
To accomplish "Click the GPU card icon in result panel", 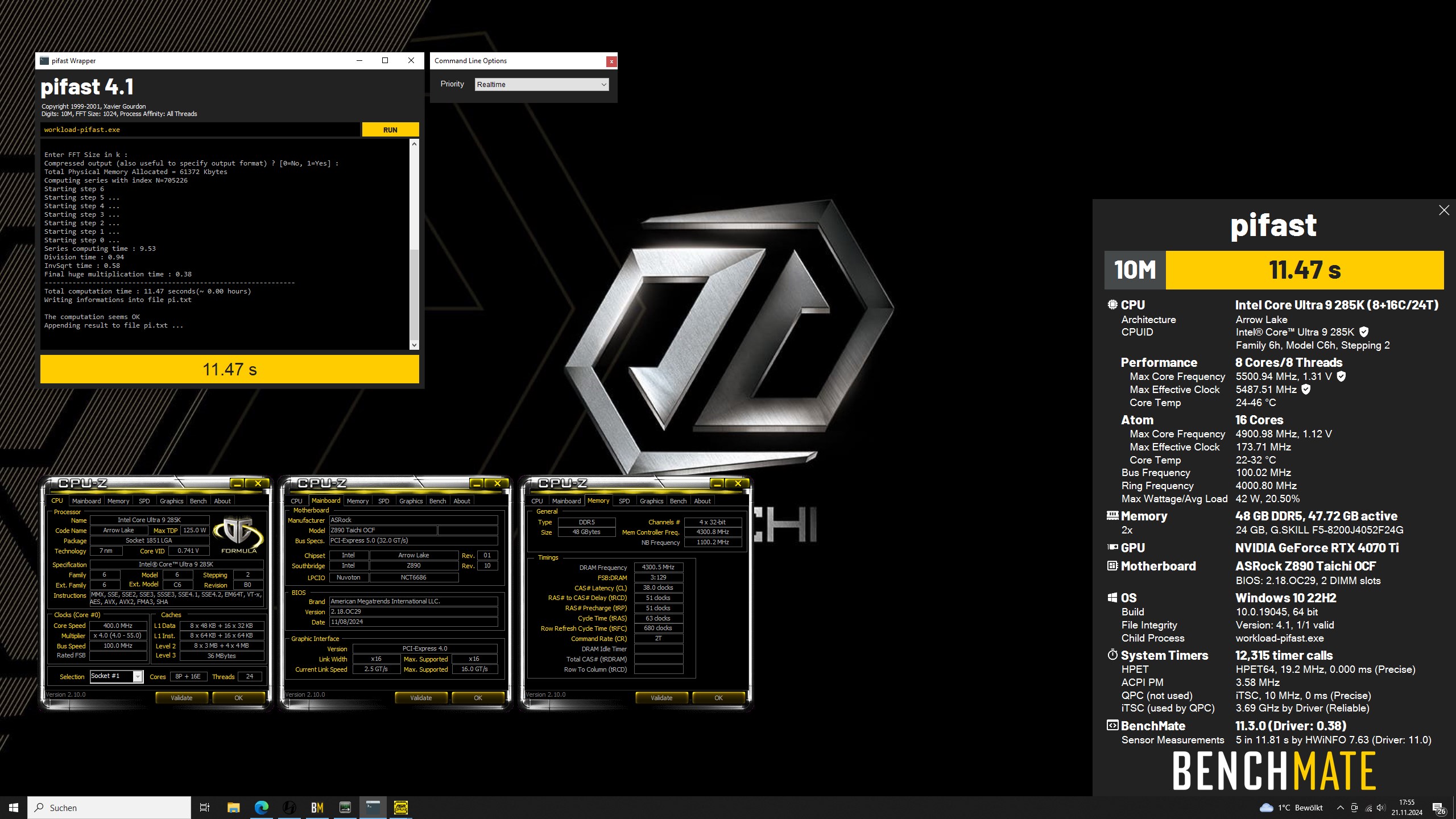I will [1112, 547].
